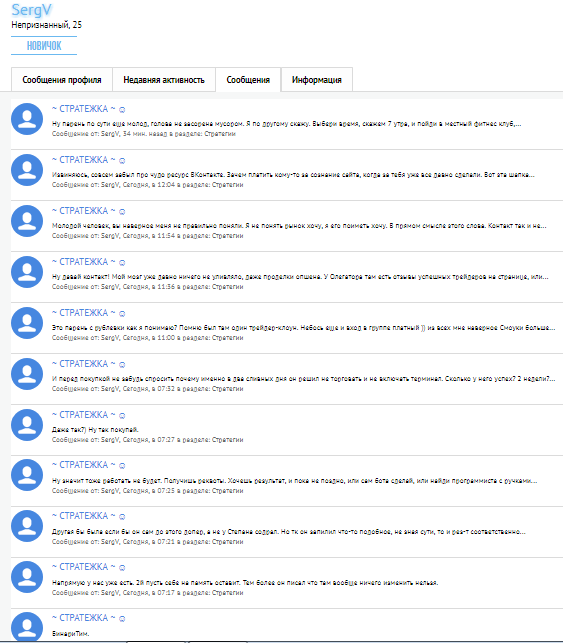The image size is (563, 643).
Task: Click small icon after title, БинариТим post
Action: click(122, 618)
